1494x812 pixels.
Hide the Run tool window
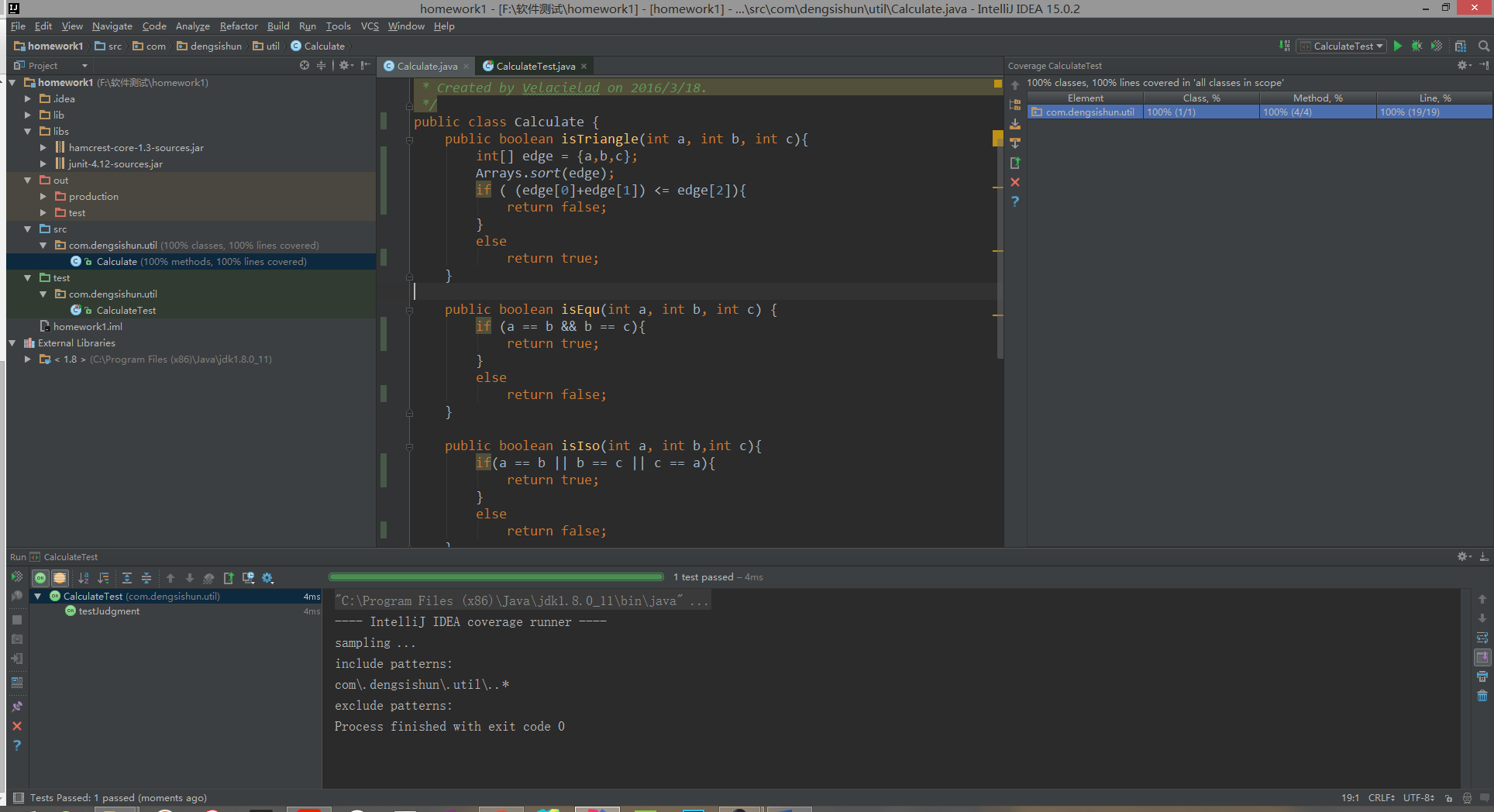click(x=1483, y=556)
